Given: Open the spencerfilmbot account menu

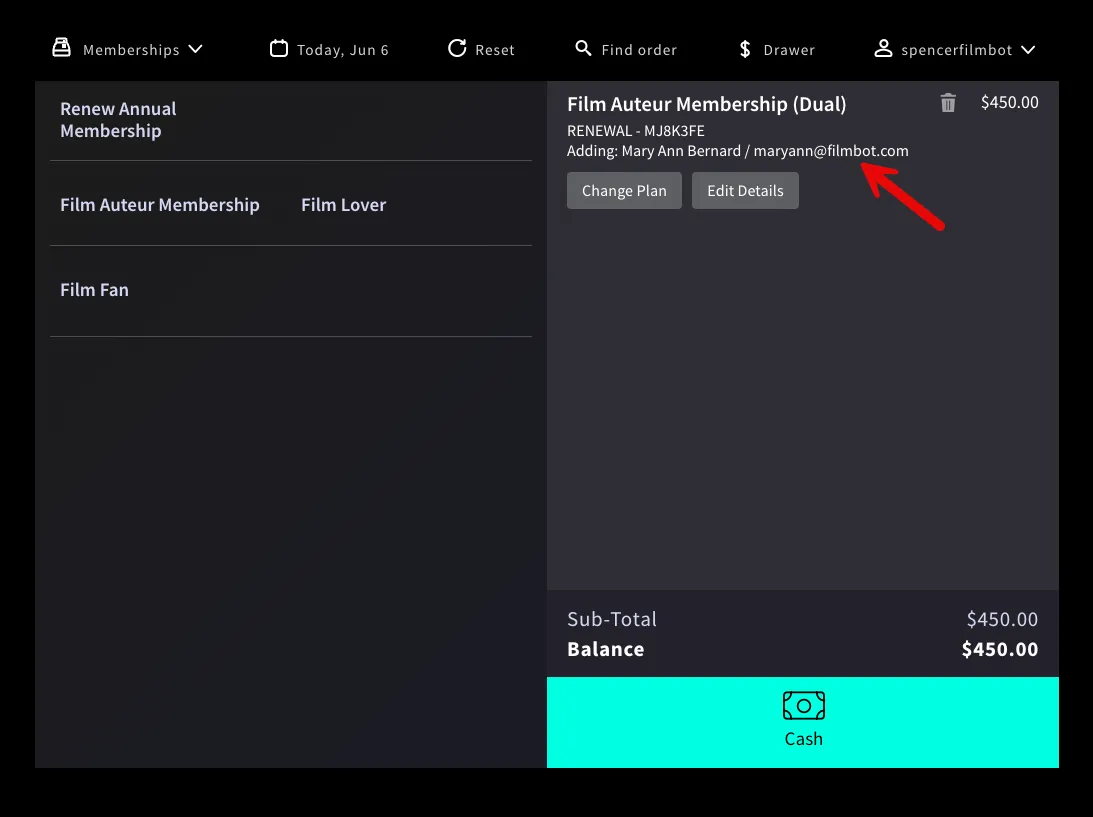Looking at the screenshot, I should (x=955, y=49).
